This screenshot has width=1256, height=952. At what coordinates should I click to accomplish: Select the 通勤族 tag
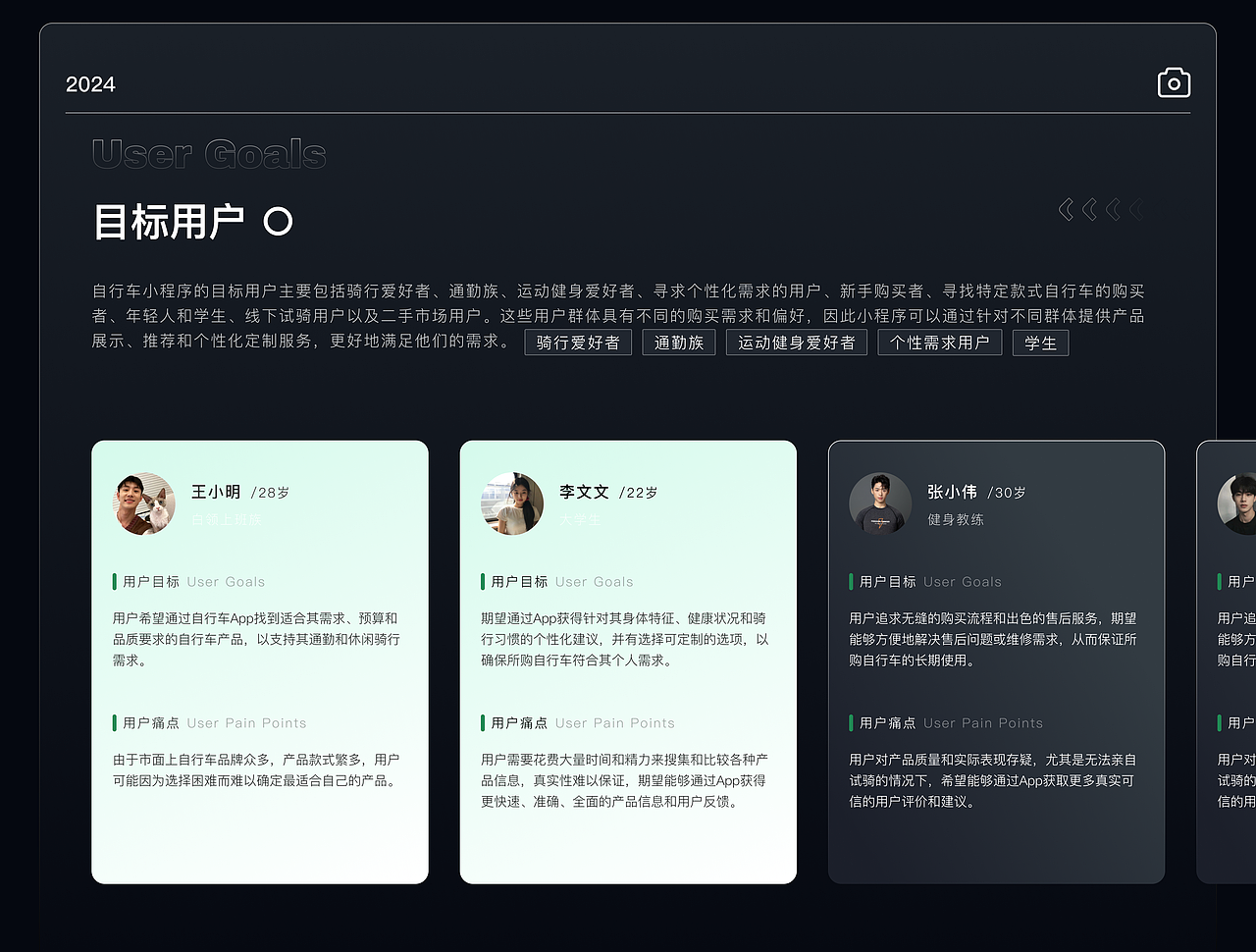679,343
